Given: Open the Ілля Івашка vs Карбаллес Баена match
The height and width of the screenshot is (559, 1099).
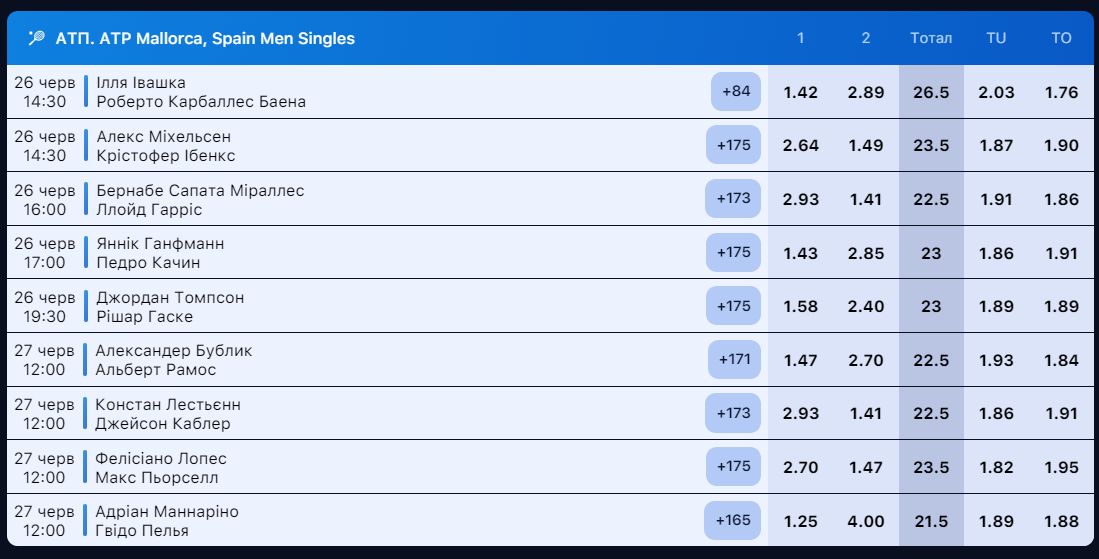Looking at the screenshot, I should [200, 92].
